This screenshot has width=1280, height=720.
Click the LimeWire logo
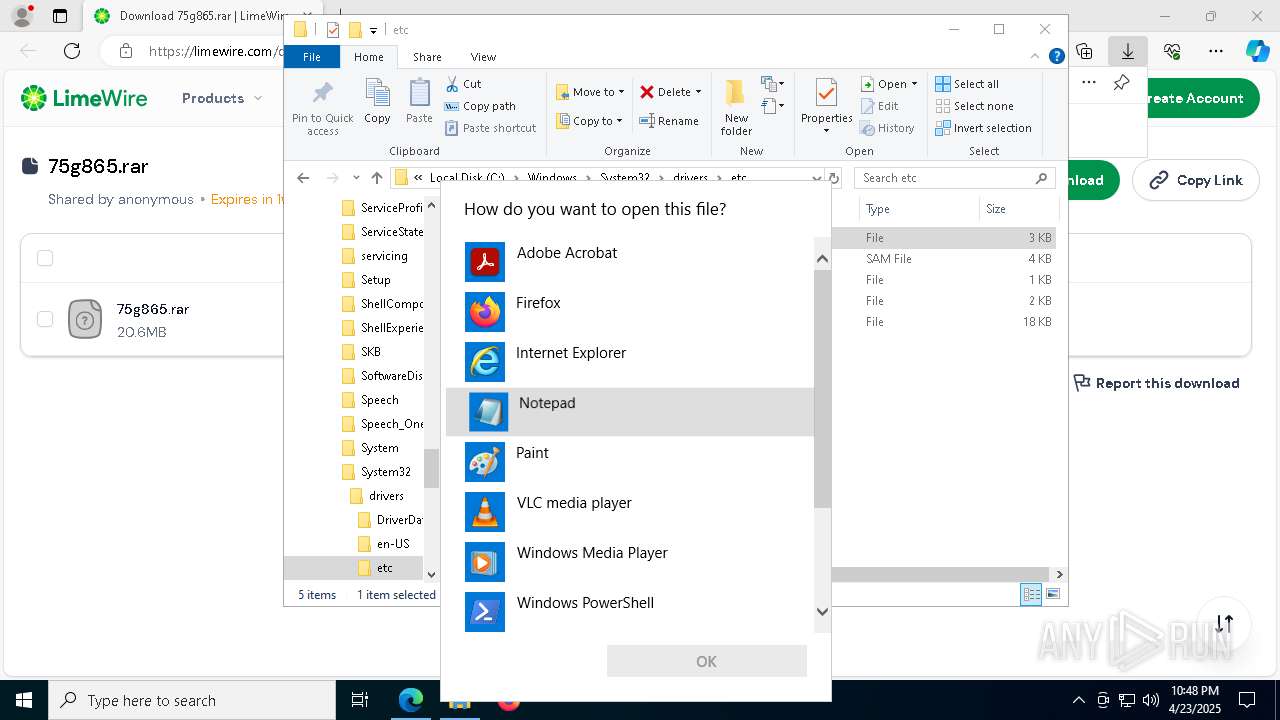pyautogui.click(x=84, y=98)
